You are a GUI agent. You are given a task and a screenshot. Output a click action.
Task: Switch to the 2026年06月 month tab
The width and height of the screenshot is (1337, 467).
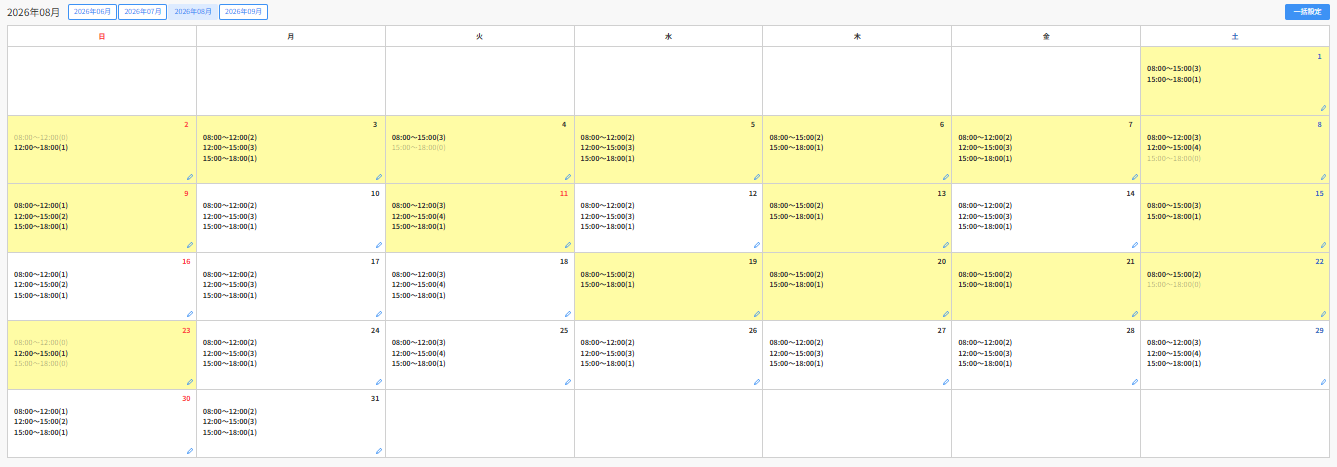point(92,12)
